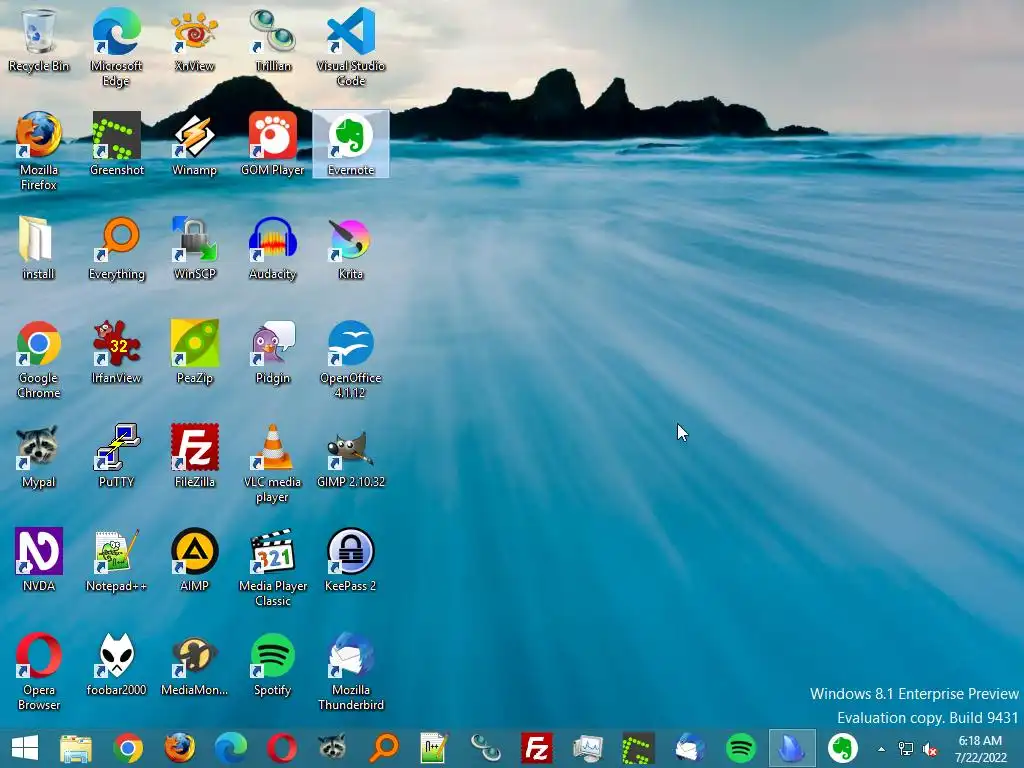
Task: Open Notepad++ from the taskbar
Action: [x=435, y=748]
